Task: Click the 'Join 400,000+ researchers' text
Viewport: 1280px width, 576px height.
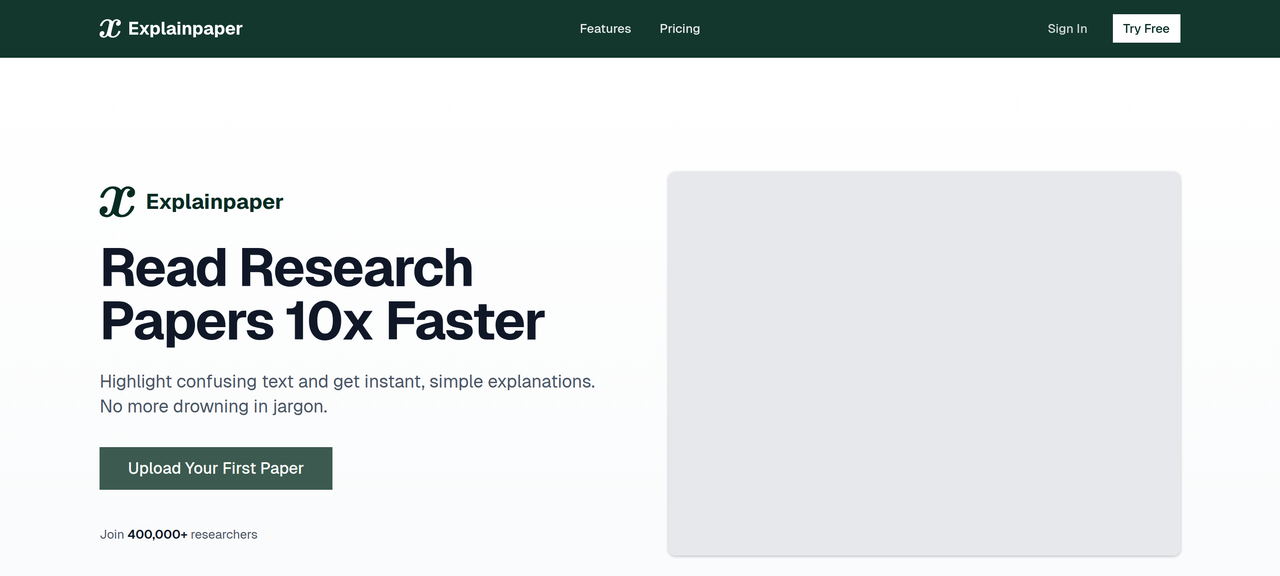Action: coord(179,535)
